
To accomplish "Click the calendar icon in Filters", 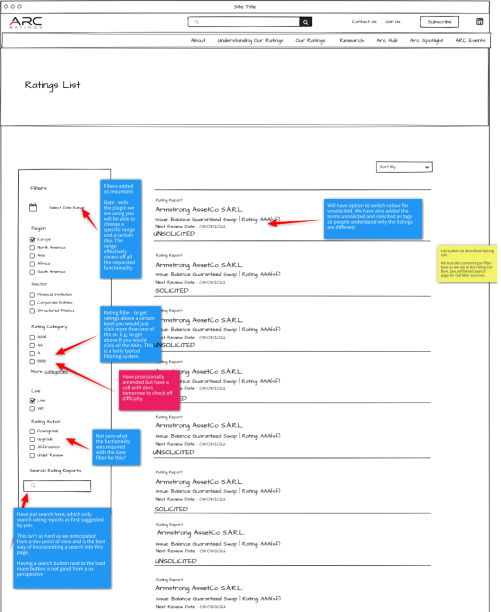I will (33, 207).
